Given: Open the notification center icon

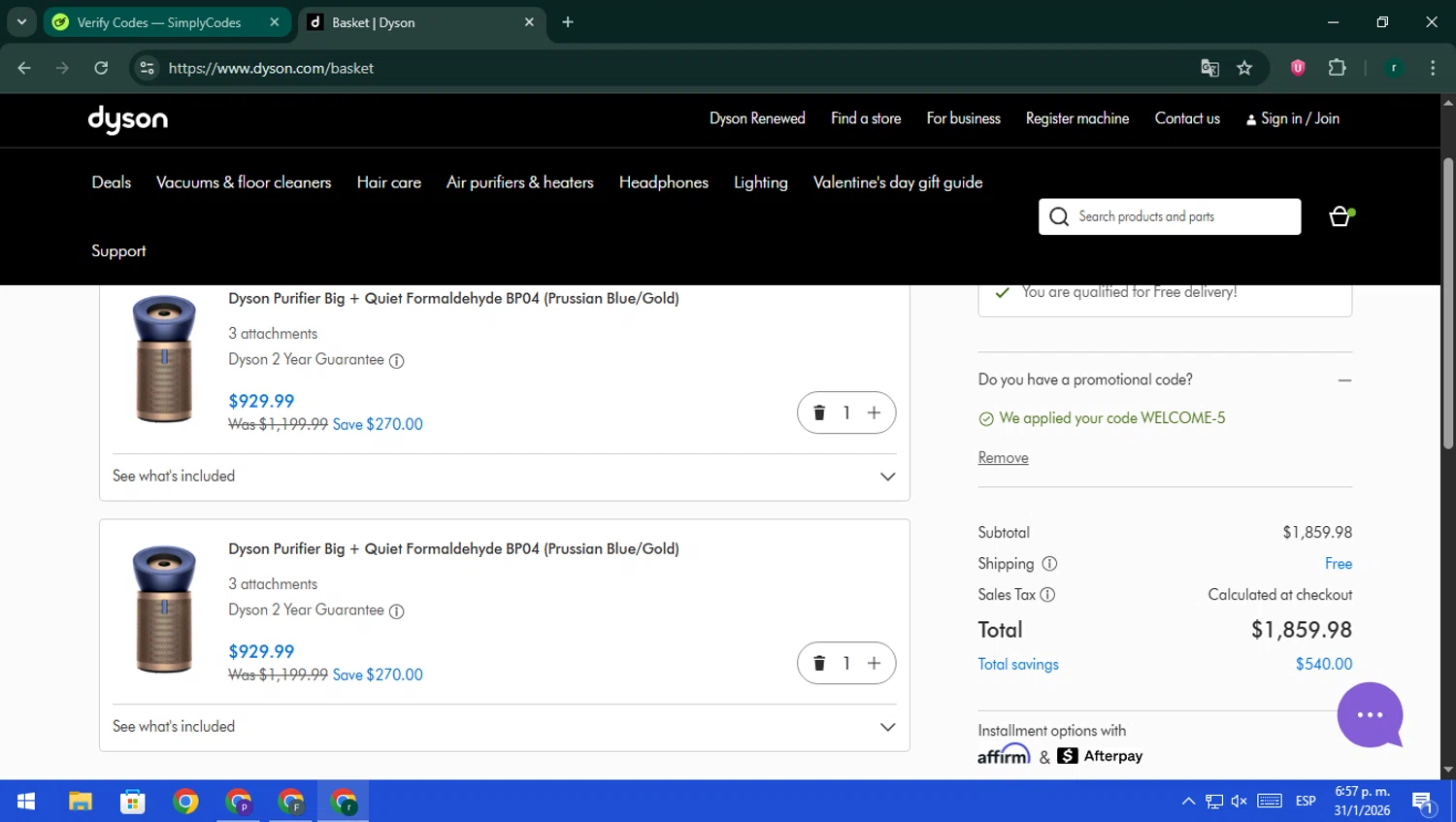Looking at the screenshot, I should (x=1424, y=803).
